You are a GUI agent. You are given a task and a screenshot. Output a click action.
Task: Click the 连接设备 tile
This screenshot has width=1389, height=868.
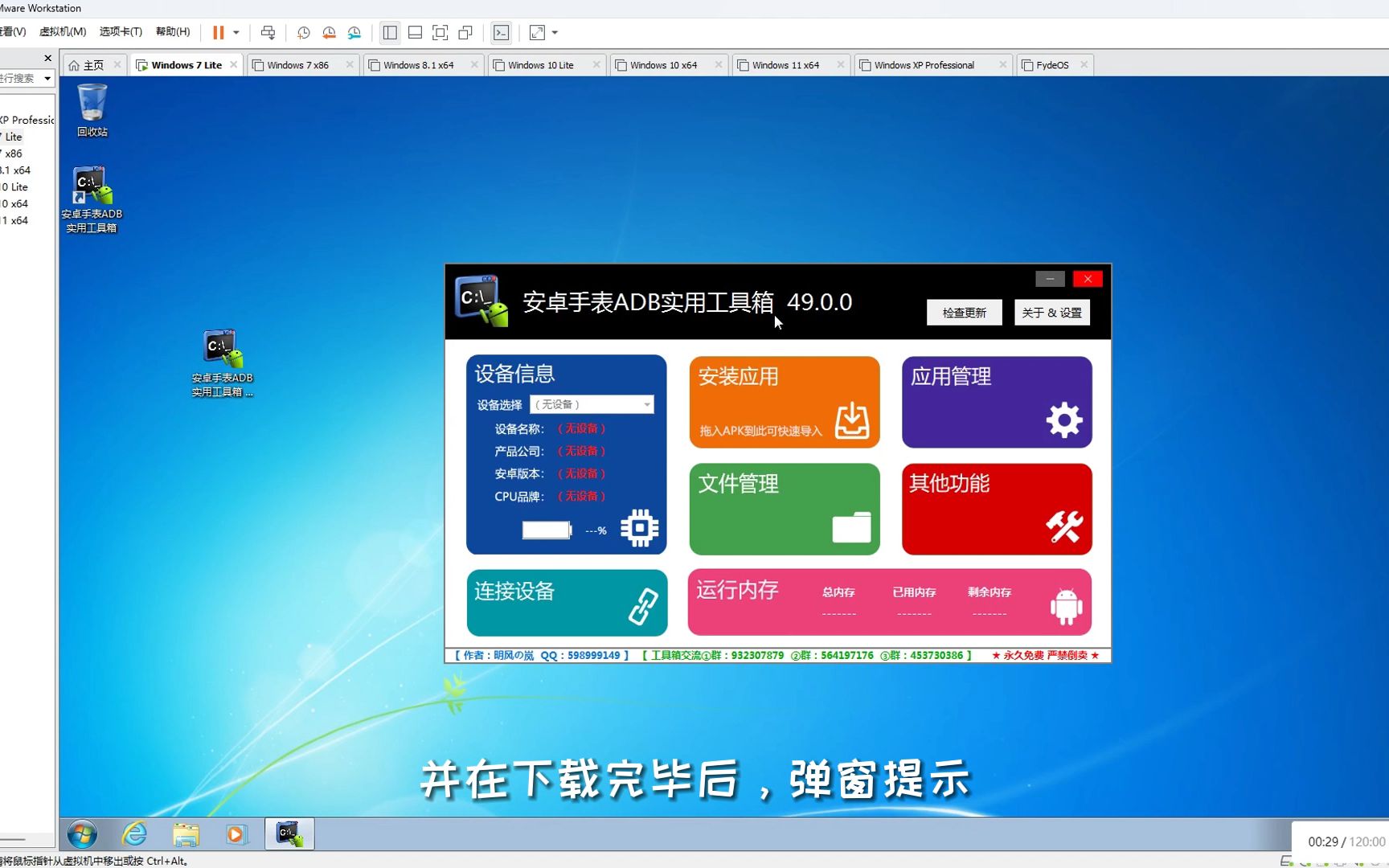(567, 603)
